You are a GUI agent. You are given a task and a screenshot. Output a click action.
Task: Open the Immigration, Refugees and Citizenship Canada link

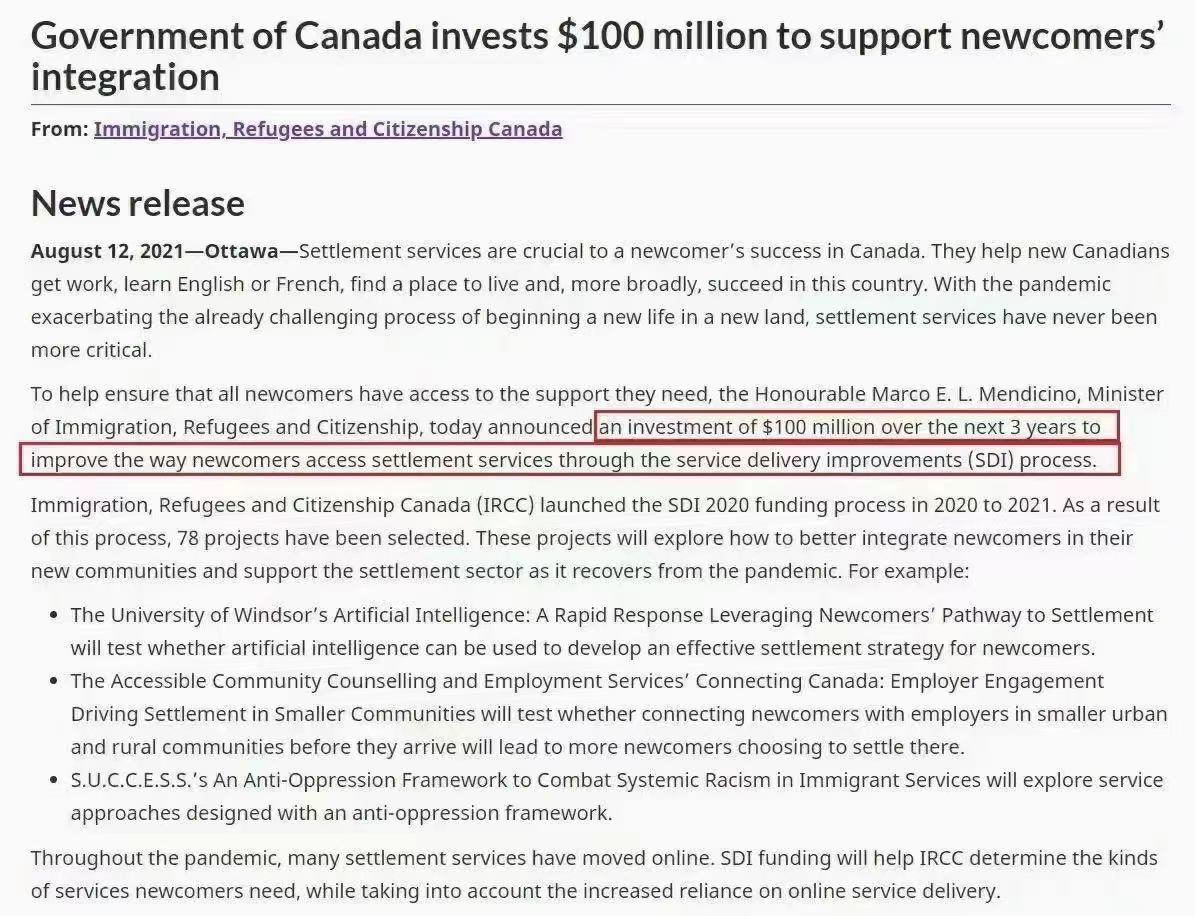[x=328, y=129]
